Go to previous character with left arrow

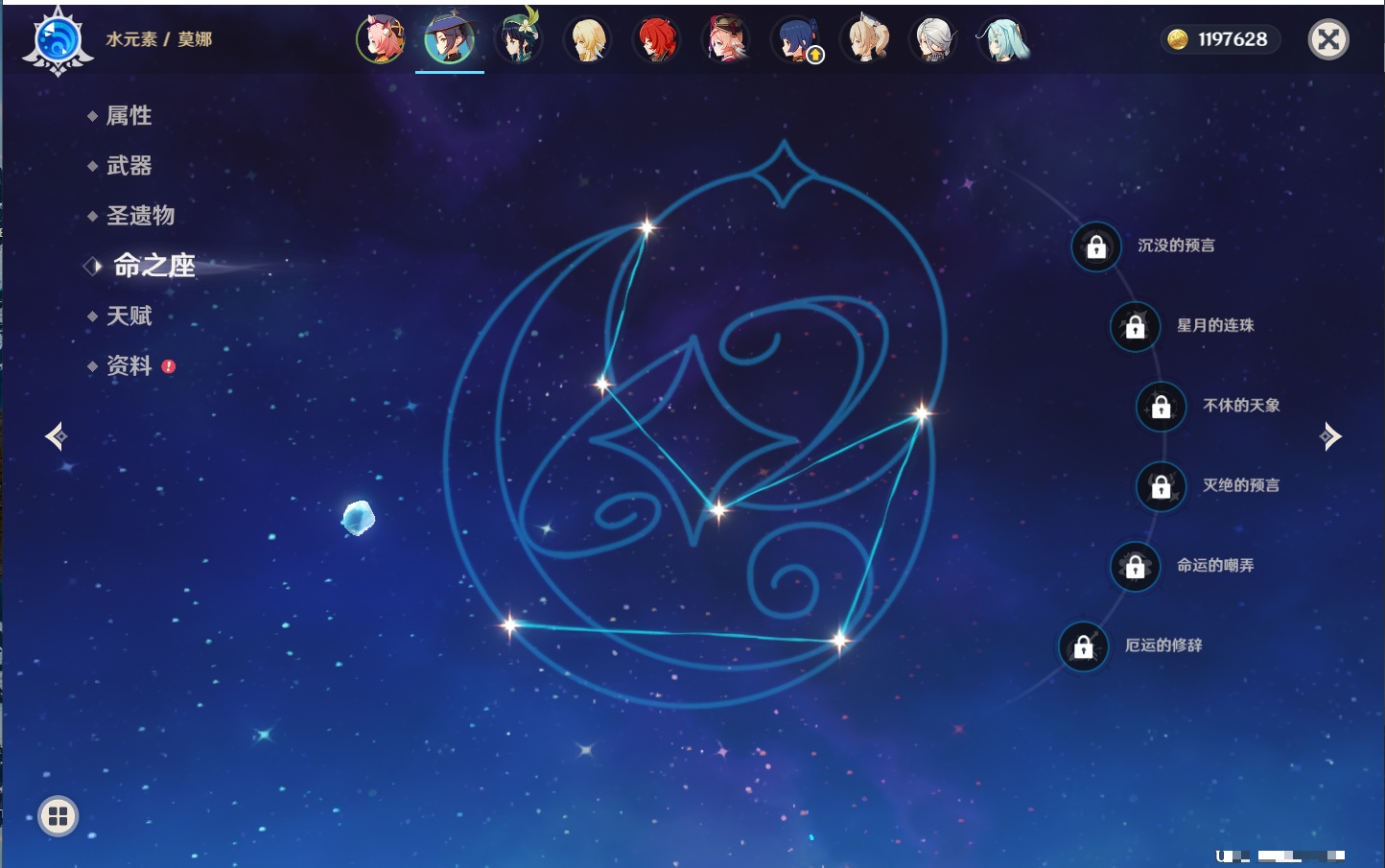[56, 436]
